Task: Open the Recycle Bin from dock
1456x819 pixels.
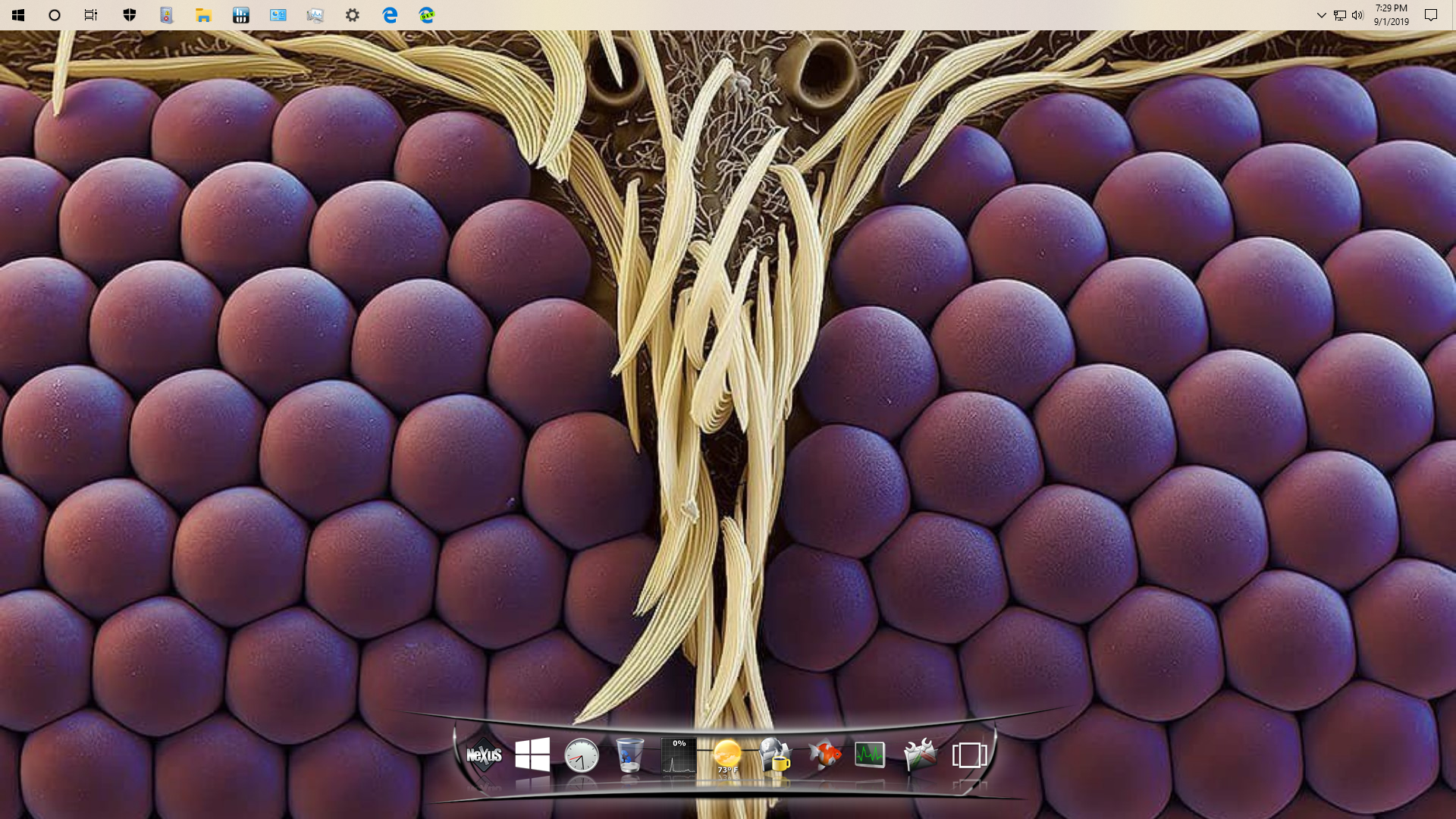Action: tap(630, 755)
